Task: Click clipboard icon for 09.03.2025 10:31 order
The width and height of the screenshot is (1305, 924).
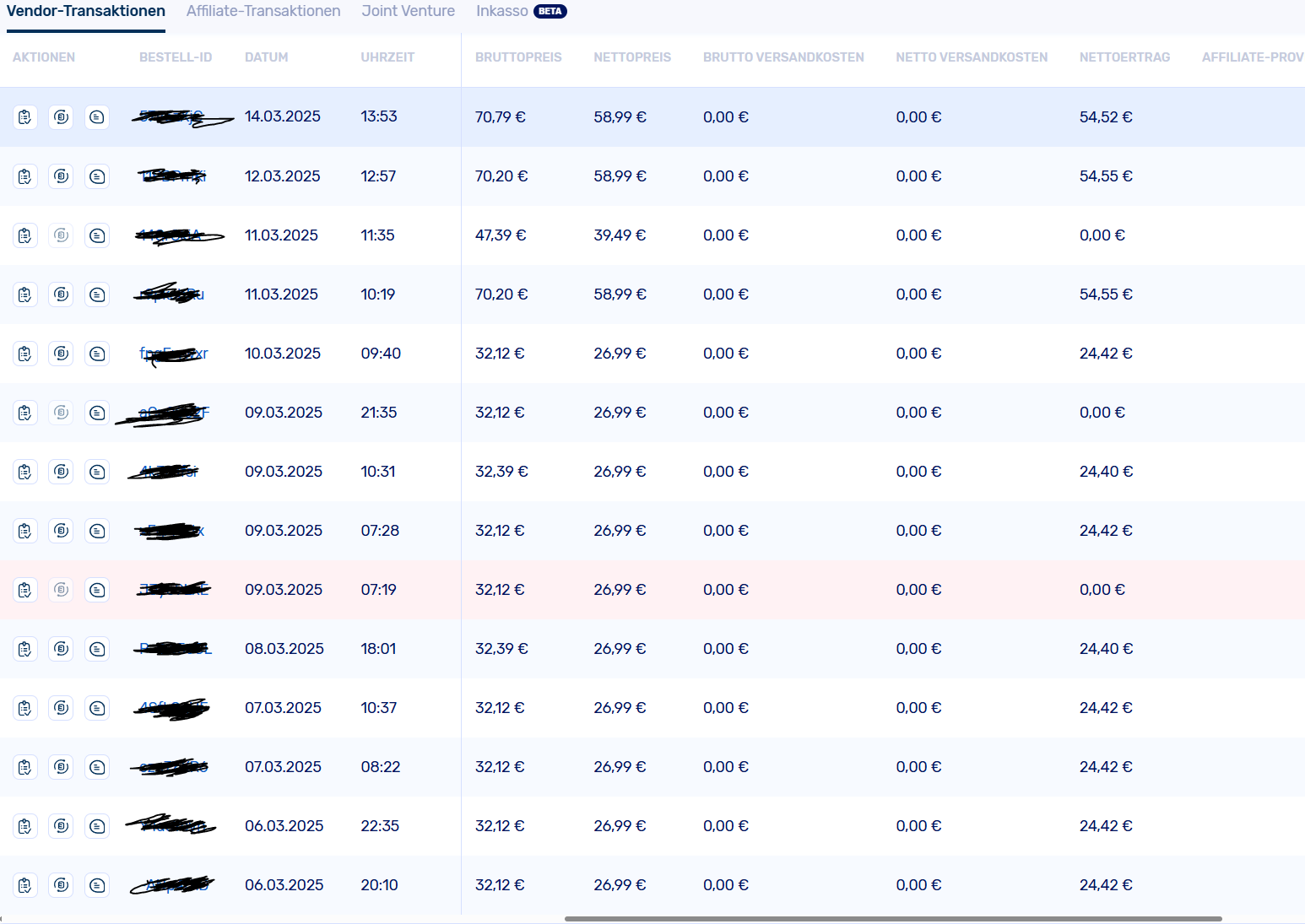Action: point(25,472)
